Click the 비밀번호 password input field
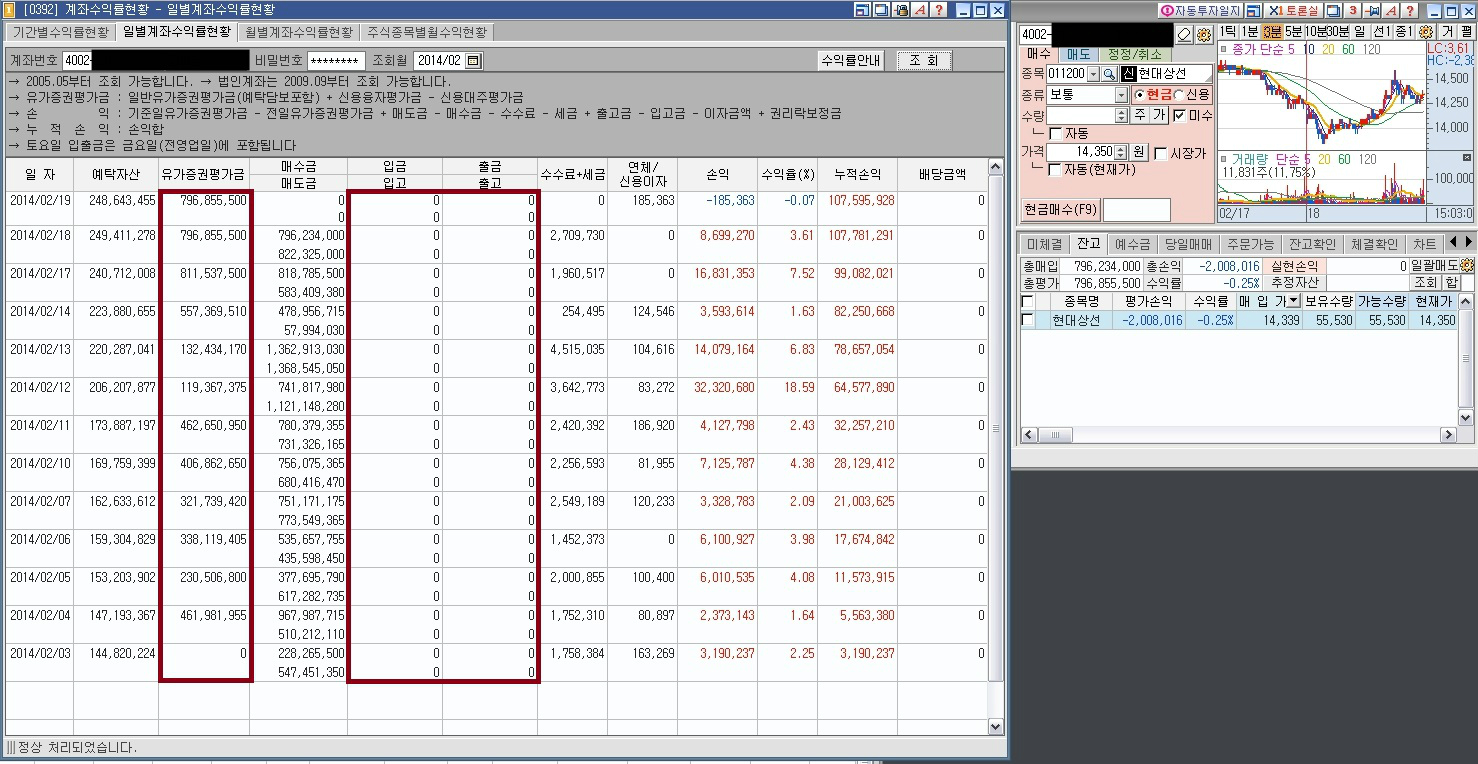This screenshot has height=764, width=1478. [336, 61]
